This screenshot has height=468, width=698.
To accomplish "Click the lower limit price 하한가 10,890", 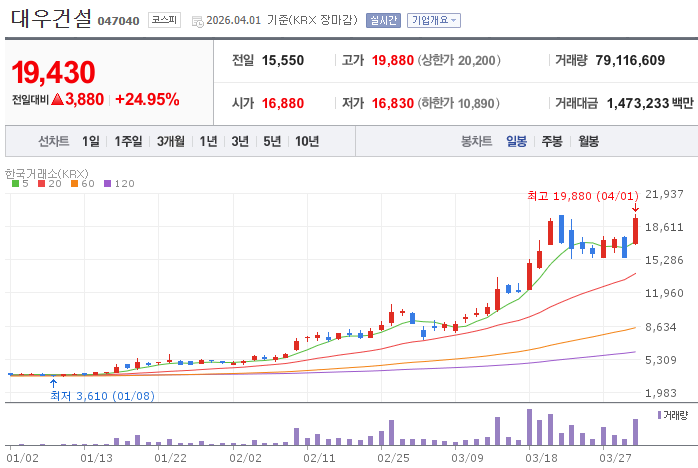I will 459,103.
